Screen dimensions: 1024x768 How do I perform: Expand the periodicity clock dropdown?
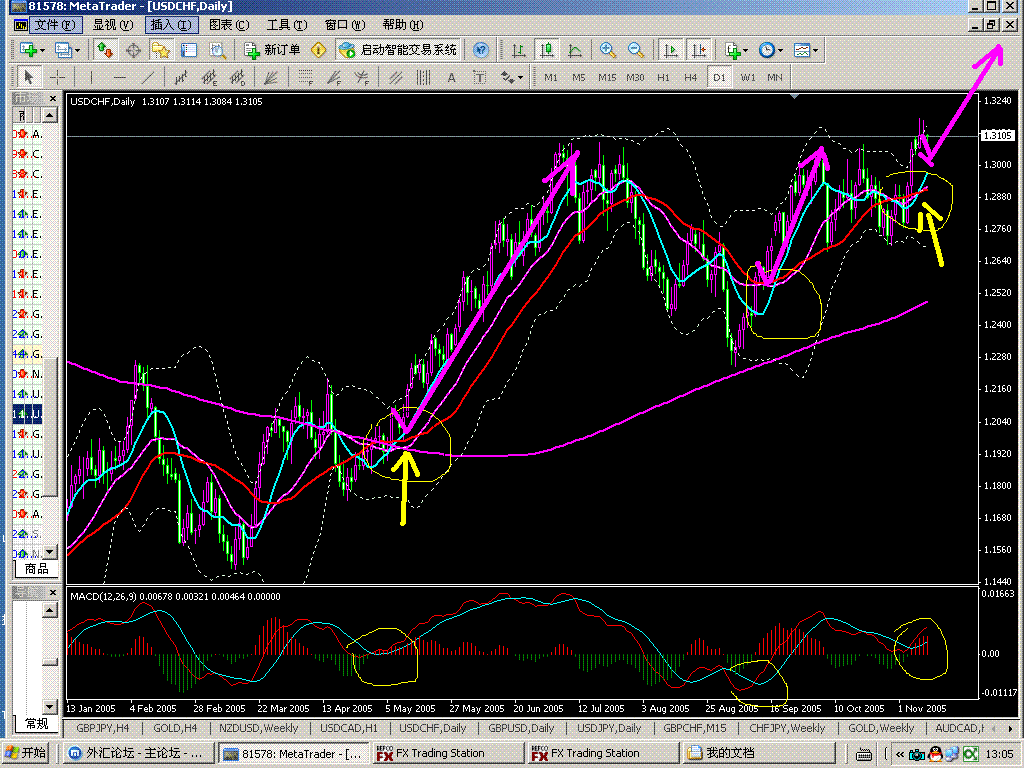click(781, 49)
